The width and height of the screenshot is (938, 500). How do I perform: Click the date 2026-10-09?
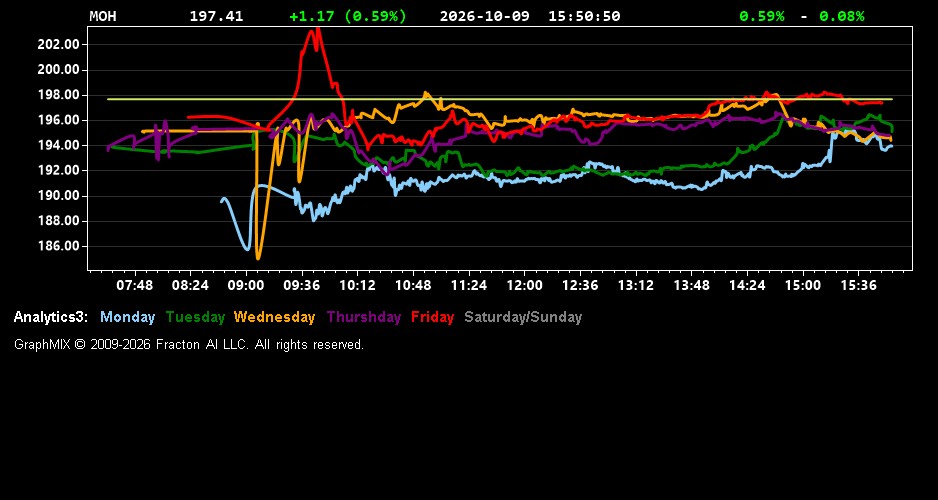pyautogui.click(x=485, y=16)
